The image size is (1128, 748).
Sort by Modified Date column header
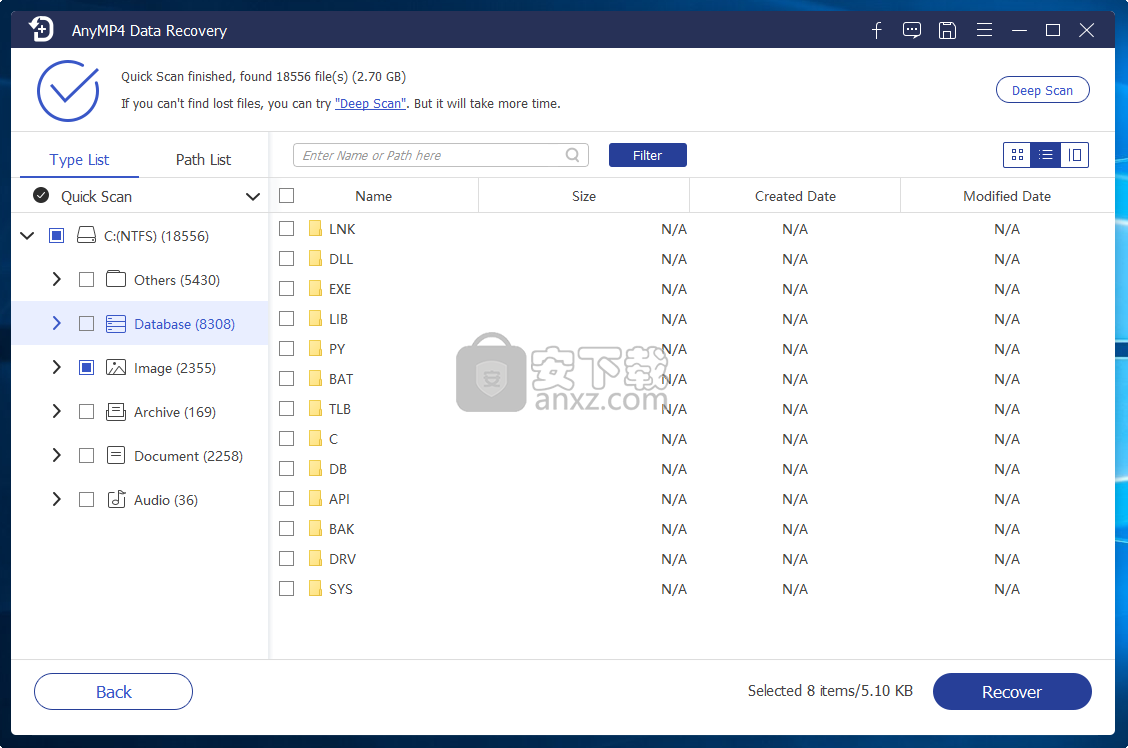[1006, 196]
